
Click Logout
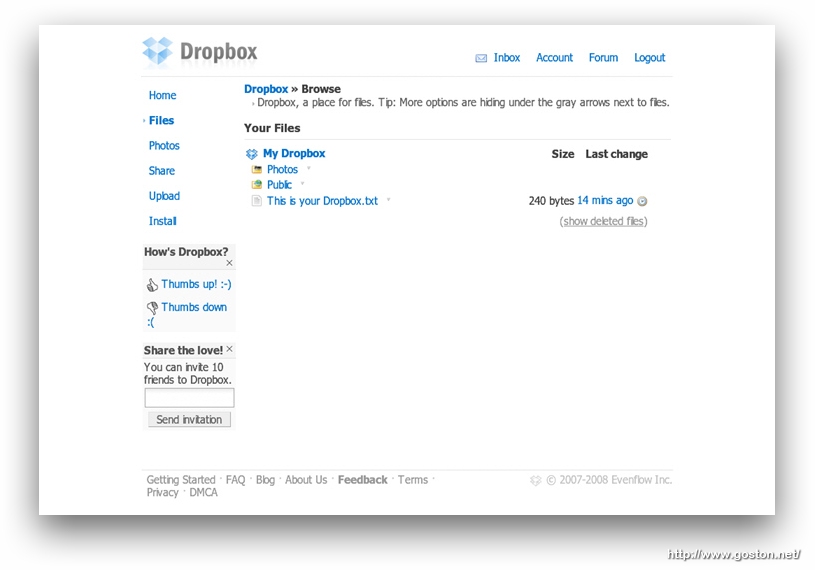click(x=650, y=58)
